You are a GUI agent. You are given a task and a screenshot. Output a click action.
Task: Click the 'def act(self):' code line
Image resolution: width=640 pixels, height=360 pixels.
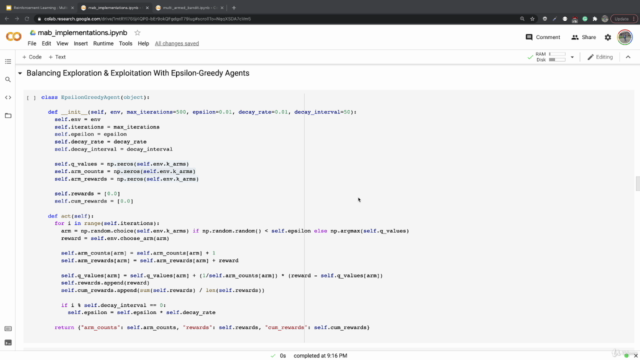coord(71,216)
